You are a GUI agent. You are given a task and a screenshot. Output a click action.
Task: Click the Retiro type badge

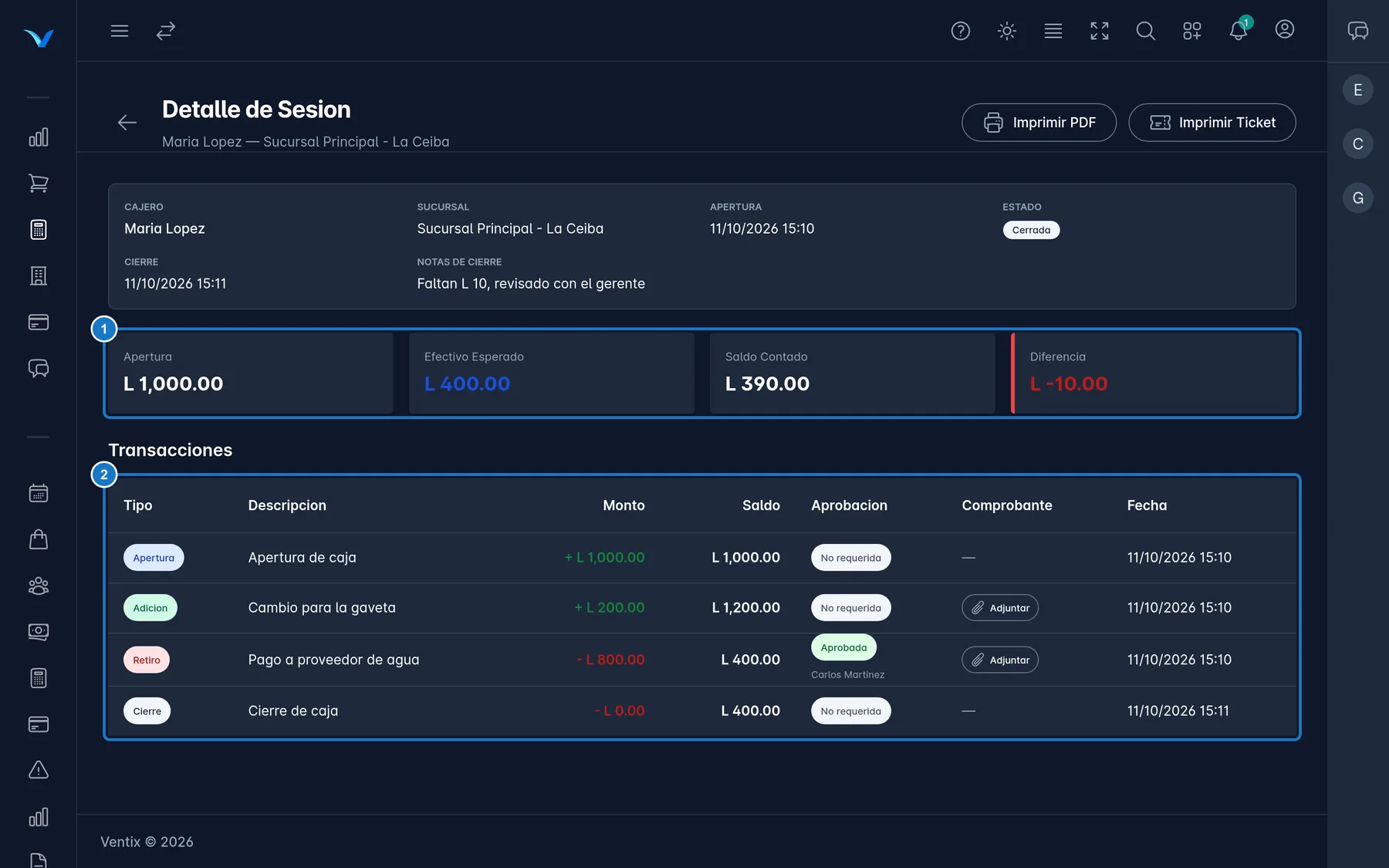pyautogui.click(x=147, y=660)
